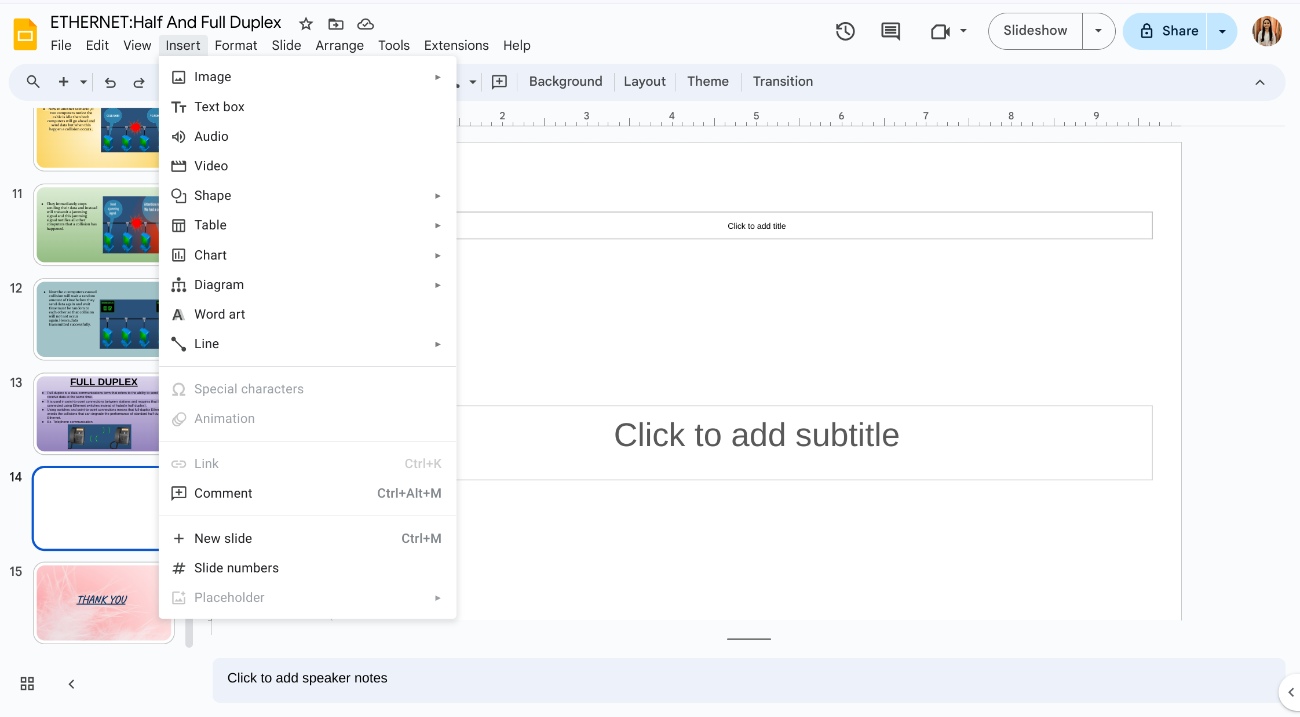The image size is (1300, 717).
Task: Open the Share dropdown arrow
Action: pos(1221,31)
